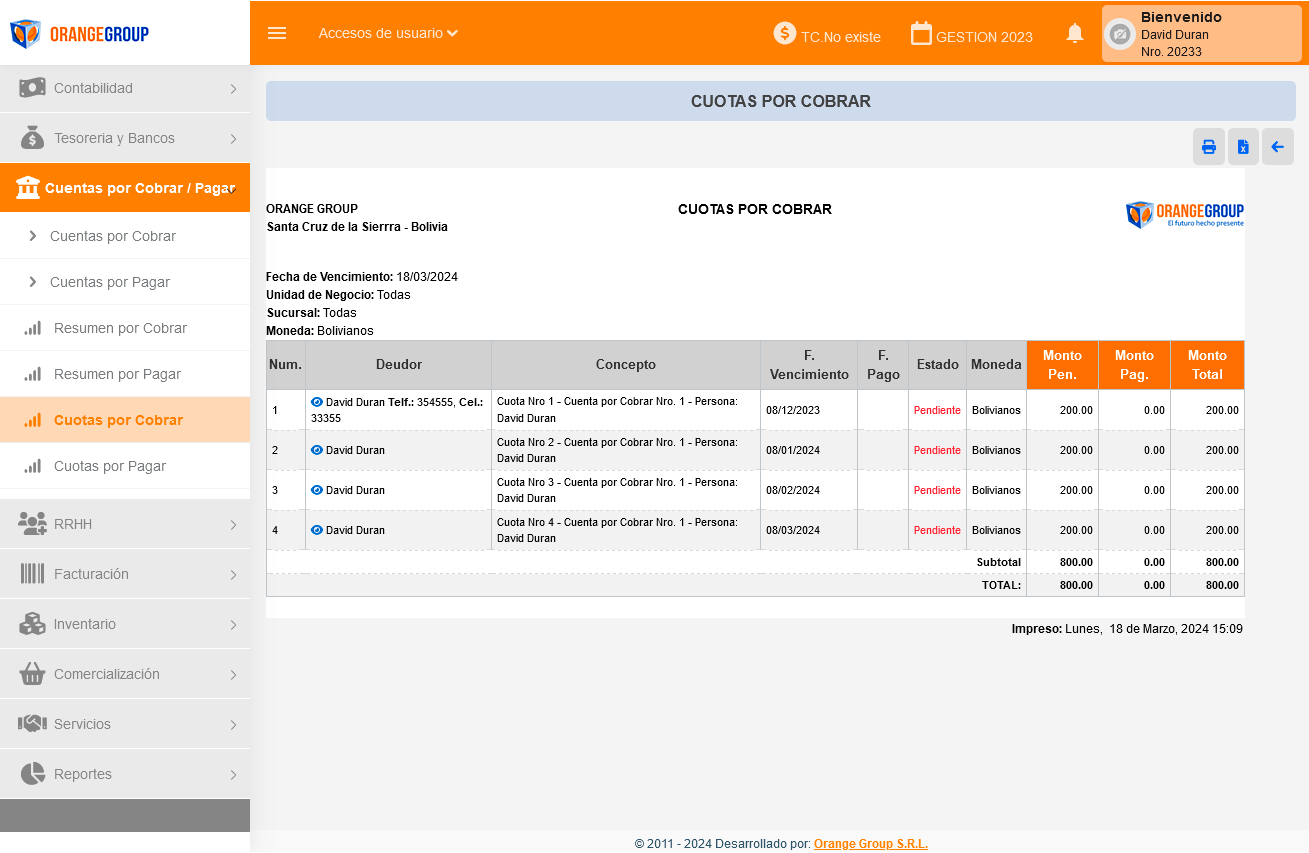The width and height of the screenshot is (1309, 853).
Task: Click the user profile avatar
Action: 1120,34
